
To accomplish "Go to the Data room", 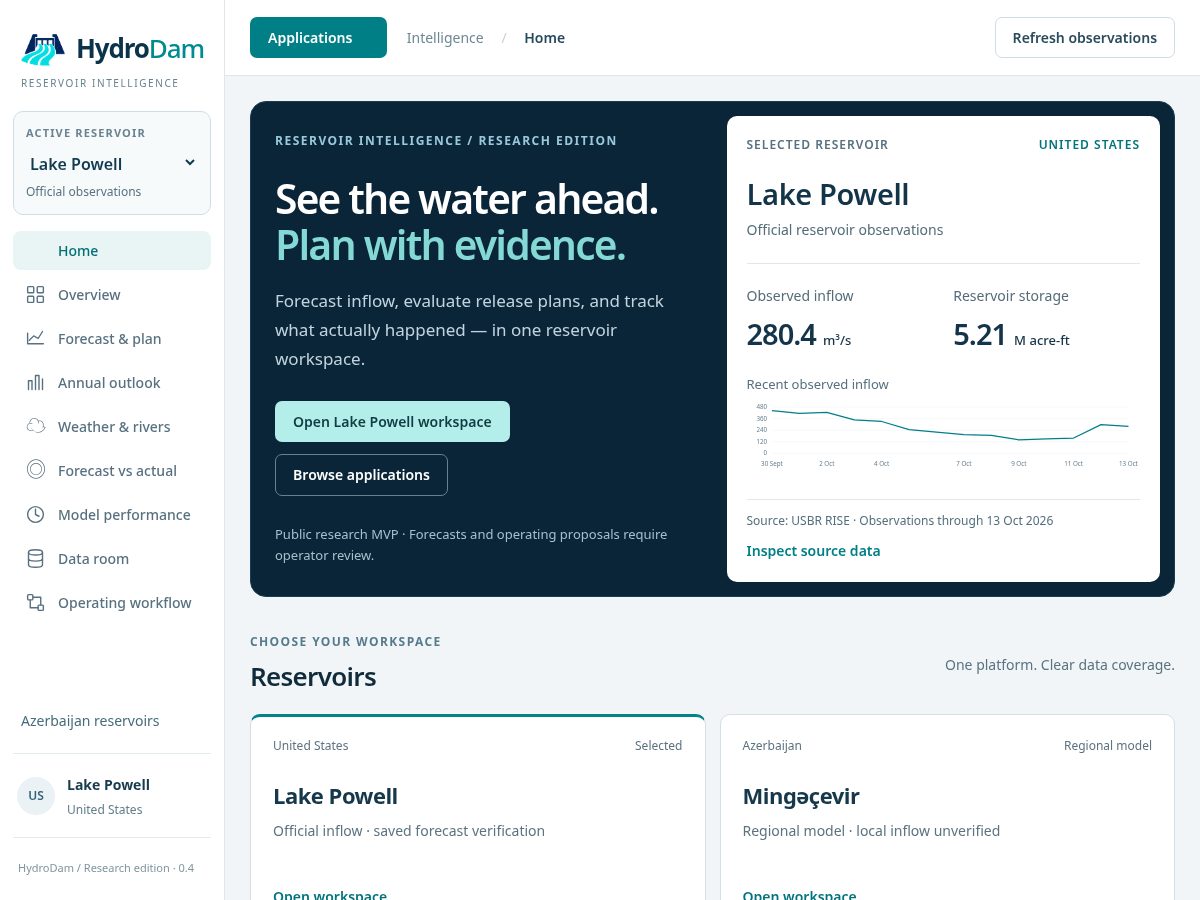I will [x=112, y=558].
